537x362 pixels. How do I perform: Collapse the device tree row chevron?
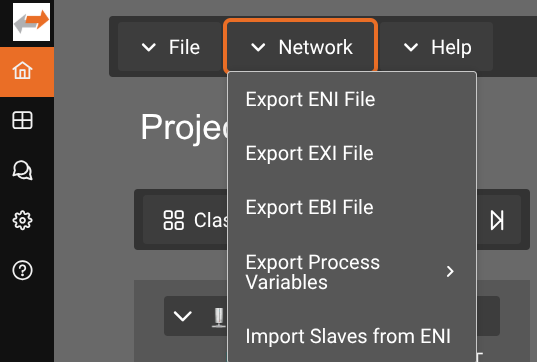(183, 316)
